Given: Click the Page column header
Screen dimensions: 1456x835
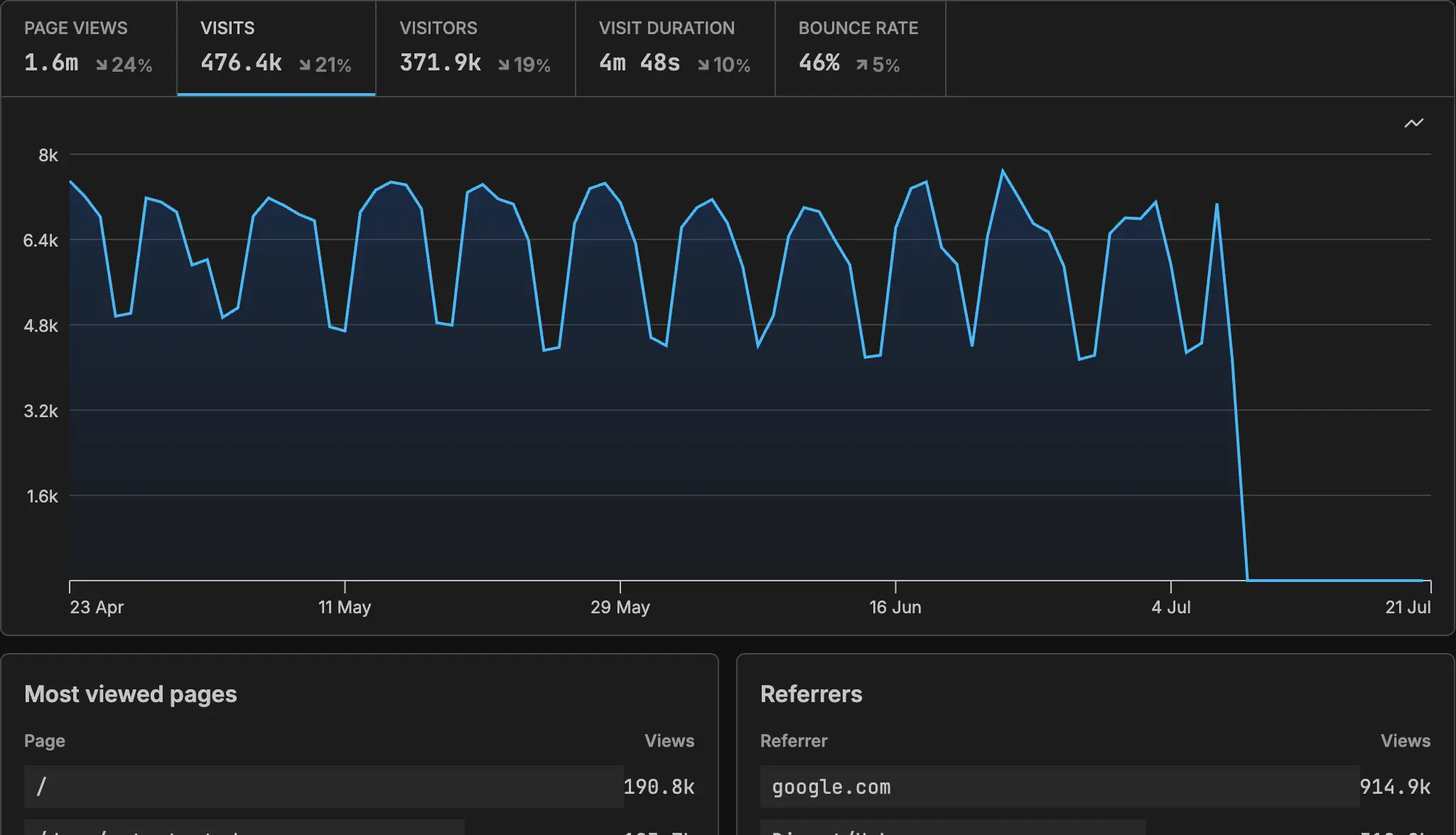Looking at the screenshot, I should point(44,740).
